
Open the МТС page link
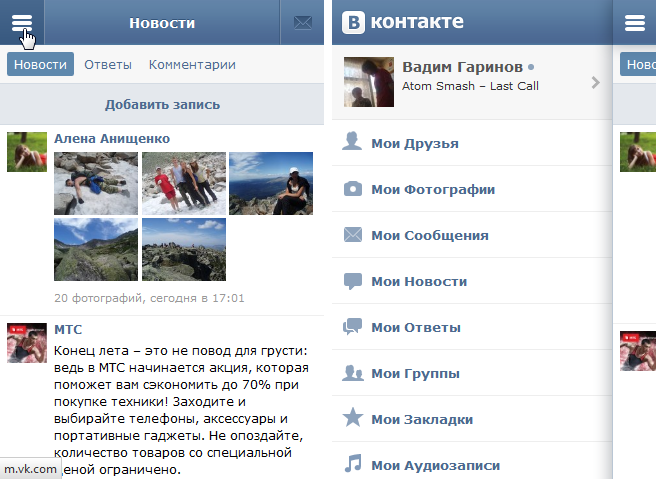[68, 329]
